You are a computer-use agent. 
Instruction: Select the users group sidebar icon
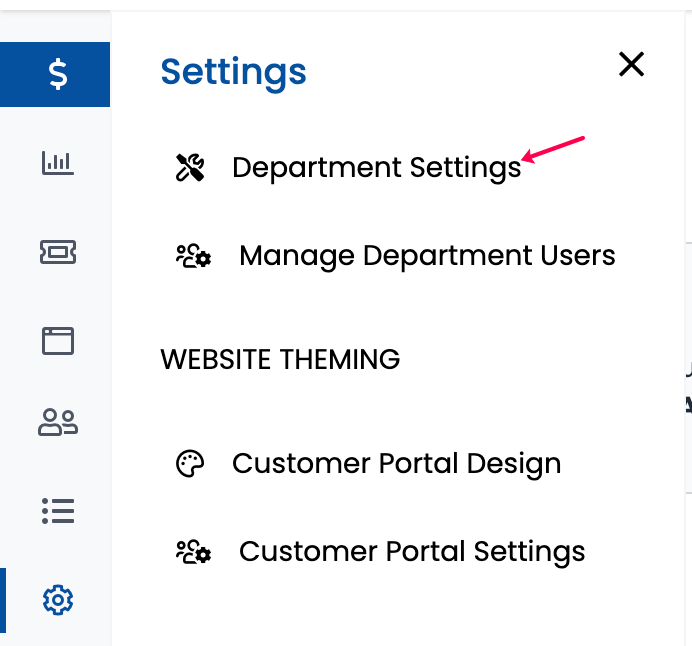(x=58, y=422)
